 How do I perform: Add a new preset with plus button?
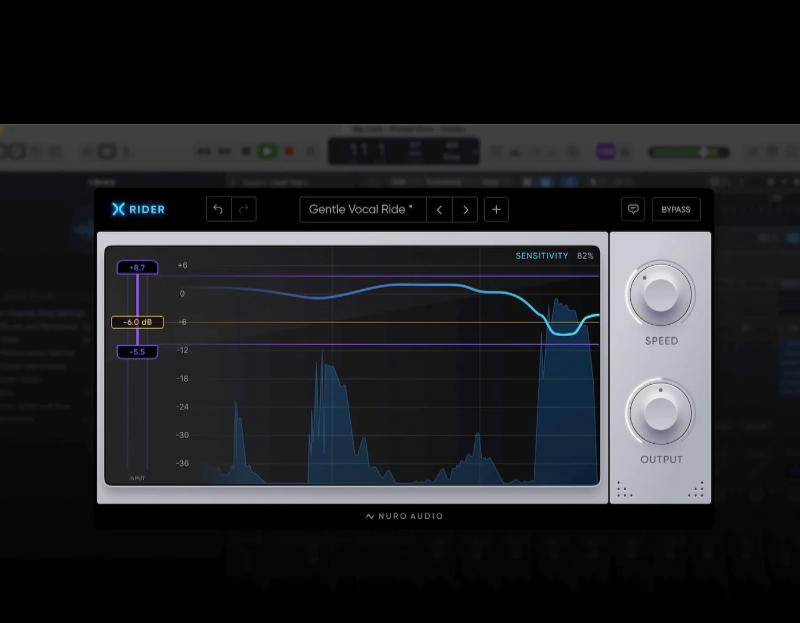pyautogui.click(x=496, y=210)
